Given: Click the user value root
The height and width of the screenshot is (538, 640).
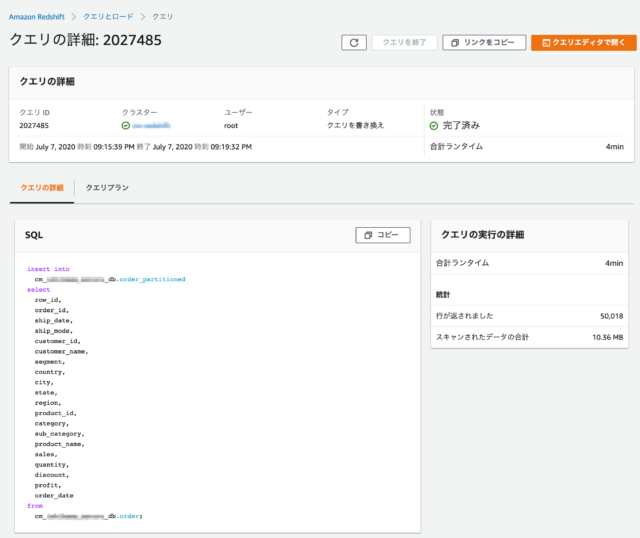Looking at the screenshot, I should pos(231,126).
